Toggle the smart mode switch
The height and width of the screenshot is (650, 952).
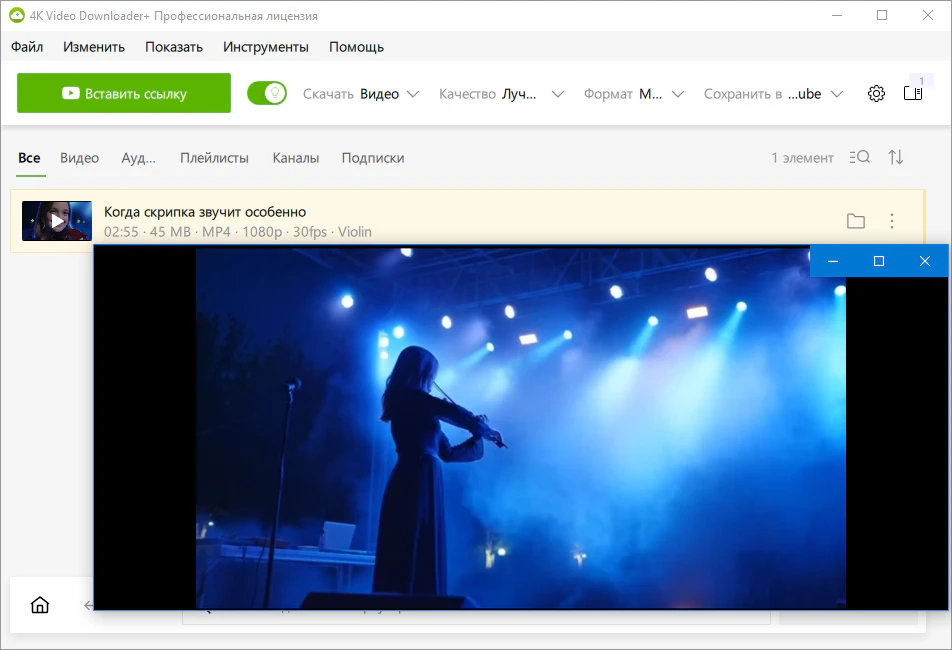pyautogui.click(x=267, y=93)
